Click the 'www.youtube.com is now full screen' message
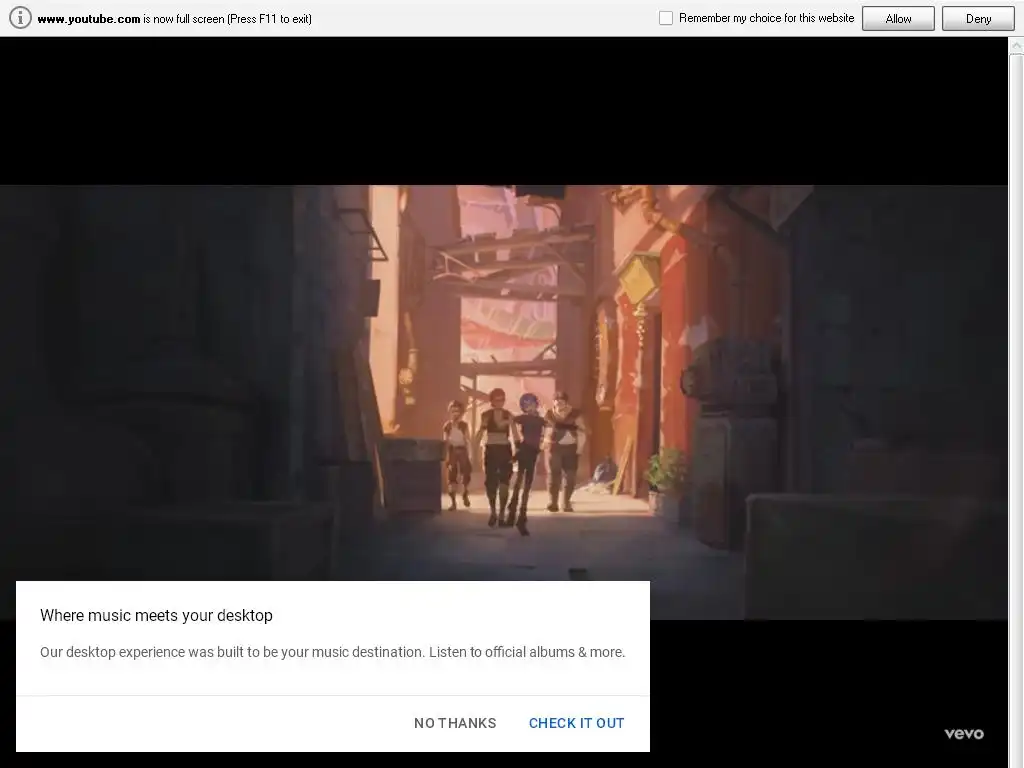1024x768 pixels. point(174,19)
